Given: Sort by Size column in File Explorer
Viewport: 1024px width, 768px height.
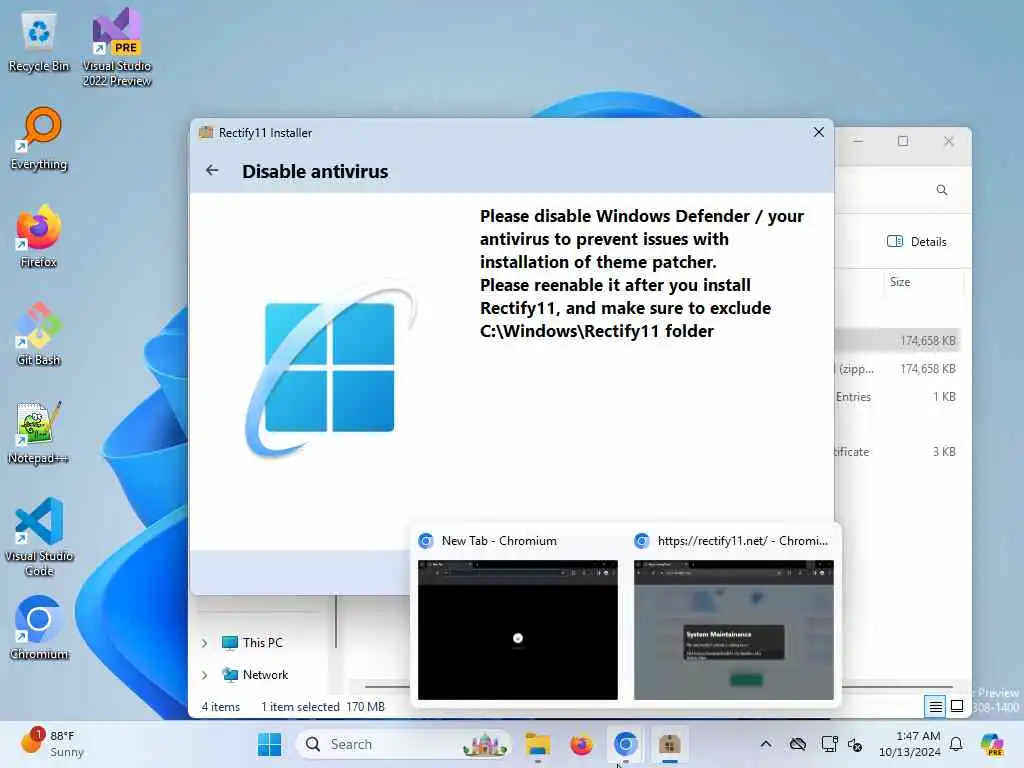Looking at the screenshot, I should click(900, 282).
